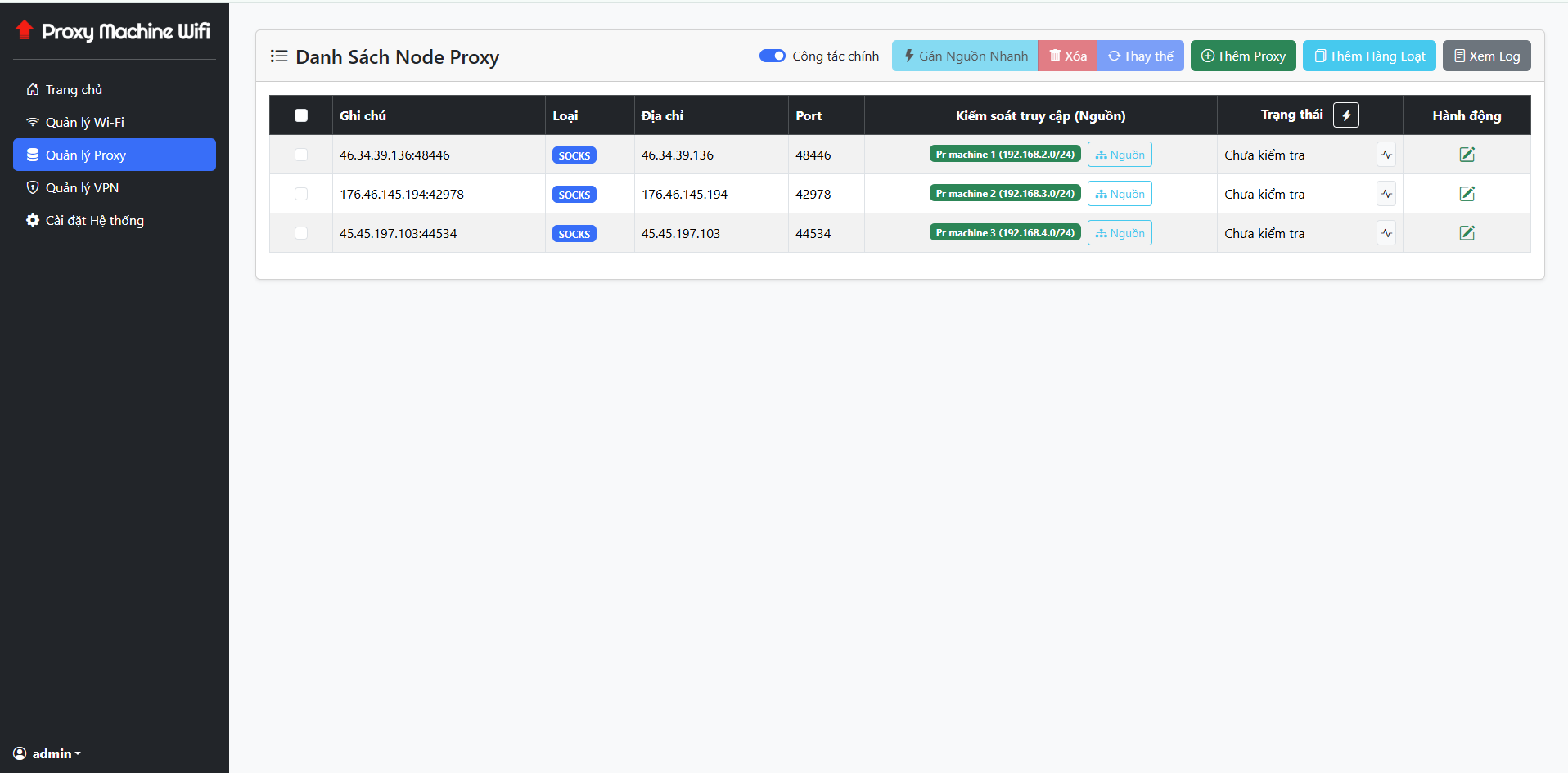The height and width of the screenshot is (773, 1568).
Task: Click port value 48446
Action: click(813, 155)
